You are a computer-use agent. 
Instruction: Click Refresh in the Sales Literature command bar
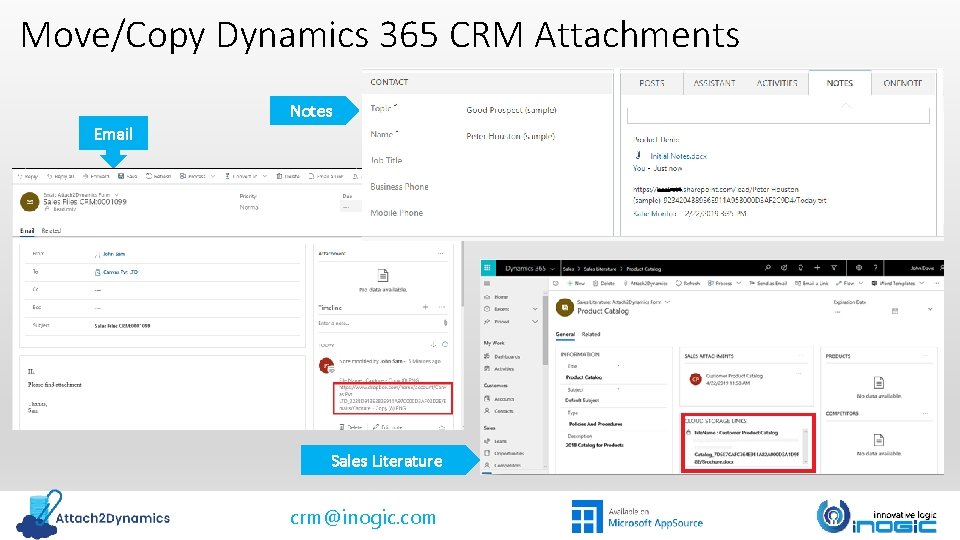[x=688, y=283]
